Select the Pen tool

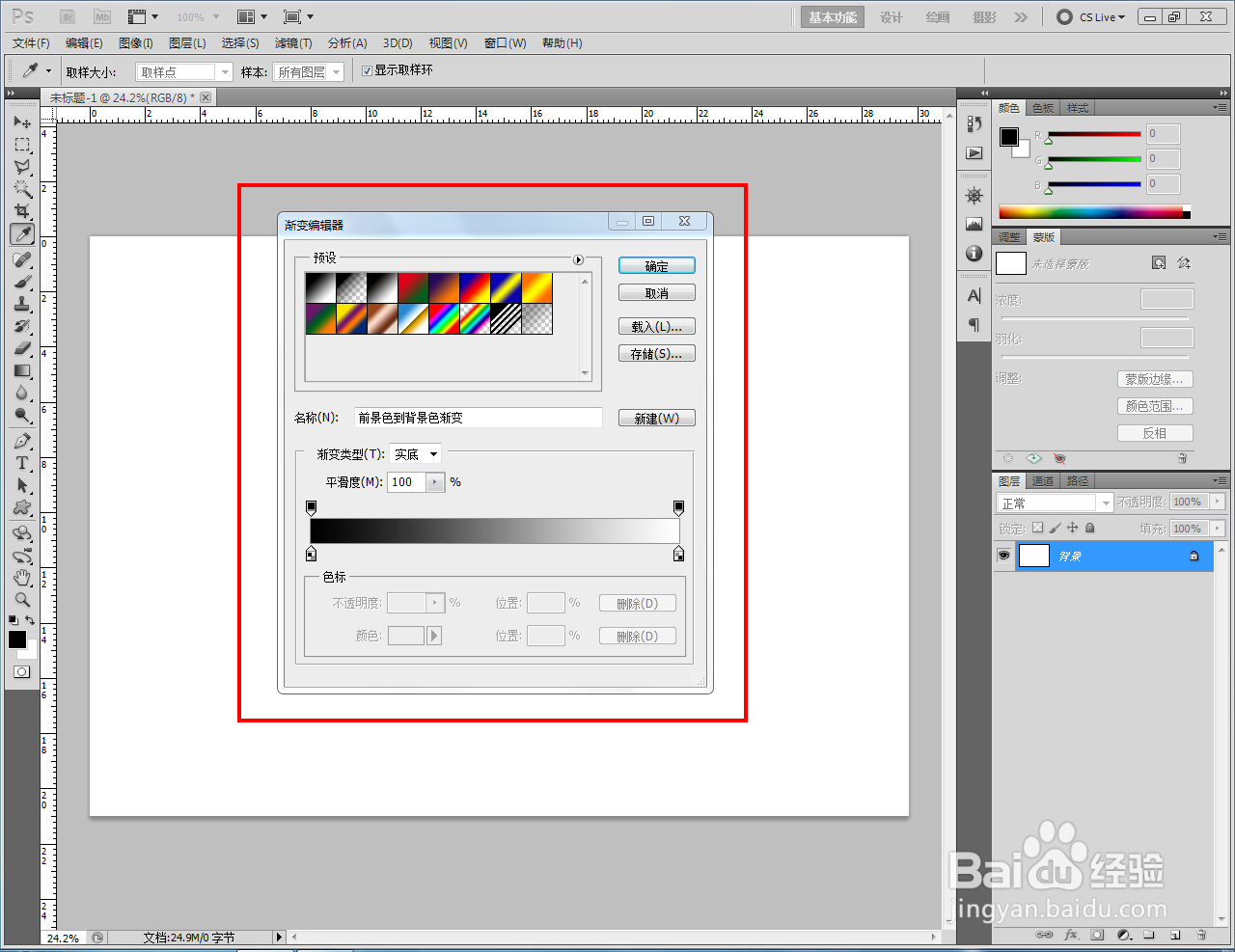tap(22, 441)
